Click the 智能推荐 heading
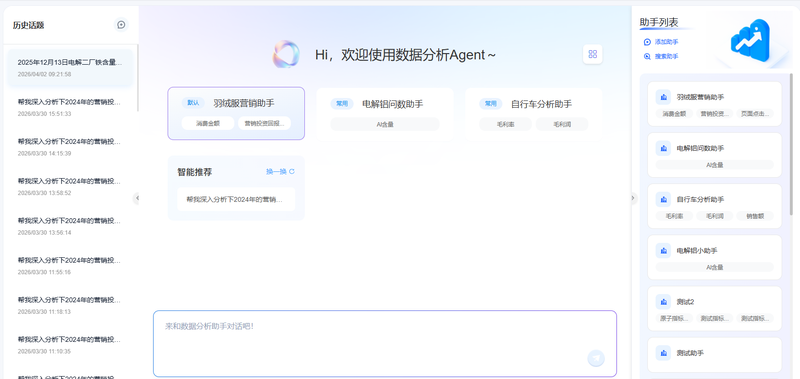The height and width of the screenshot is (379, 800). coord(194,172)
